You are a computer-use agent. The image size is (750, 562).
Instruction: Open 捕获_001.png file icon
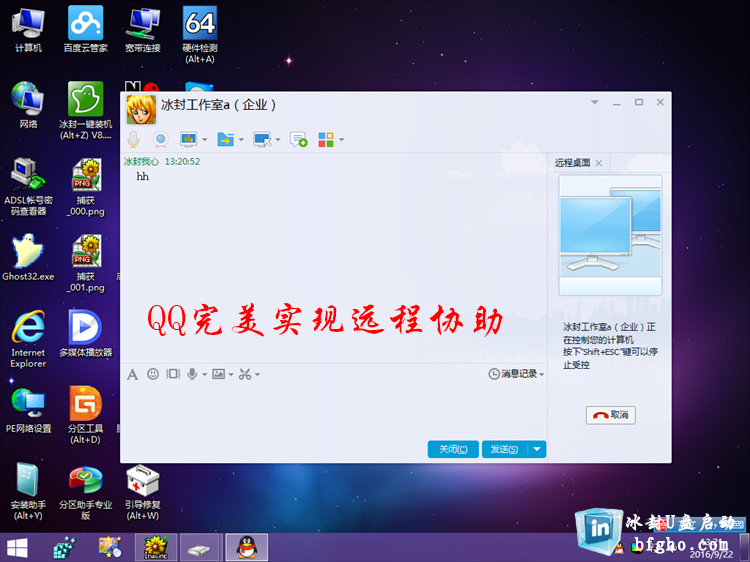[86, 263]
